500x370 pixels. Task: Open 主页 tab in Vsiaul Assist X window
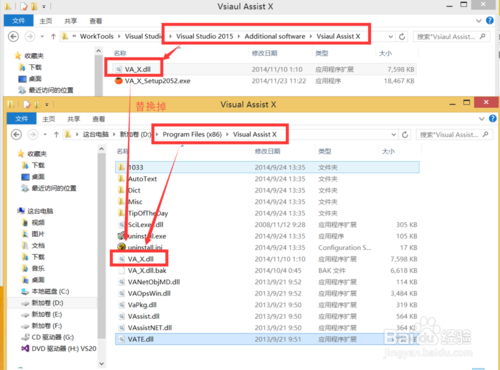tap(46, 21)
